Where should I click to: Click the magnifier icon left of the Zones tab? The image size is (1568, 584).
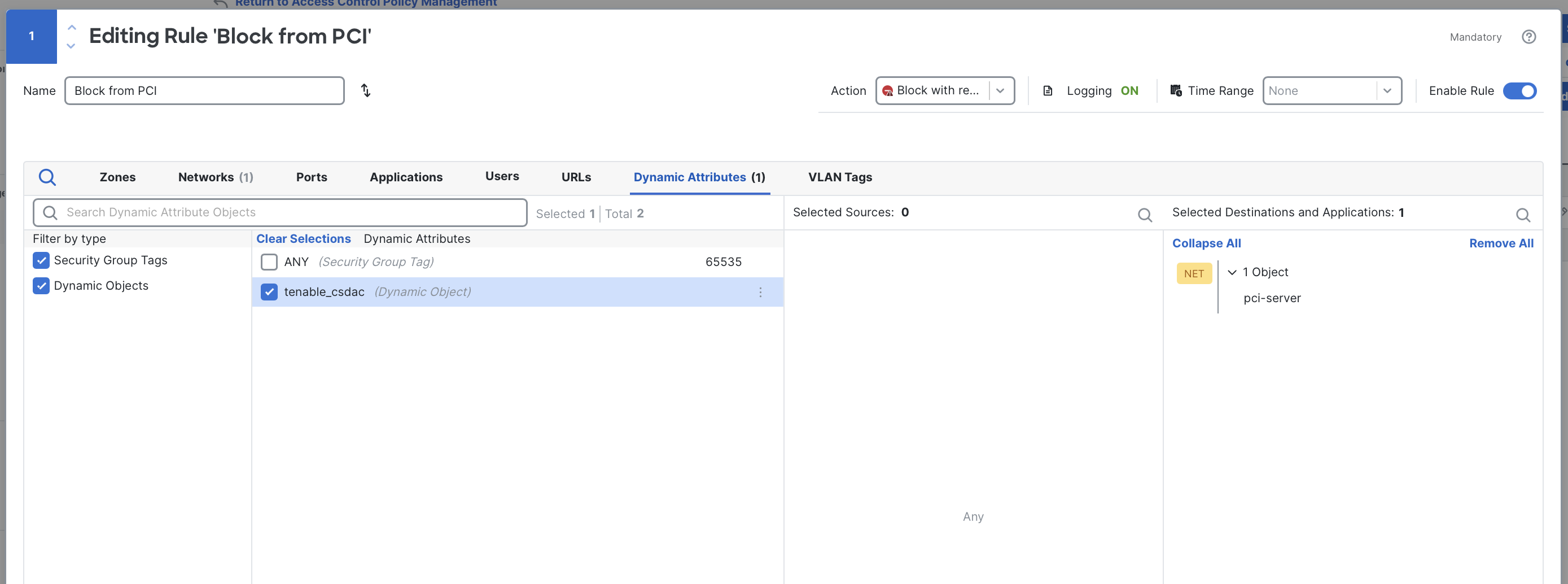[x=47, y=177]
